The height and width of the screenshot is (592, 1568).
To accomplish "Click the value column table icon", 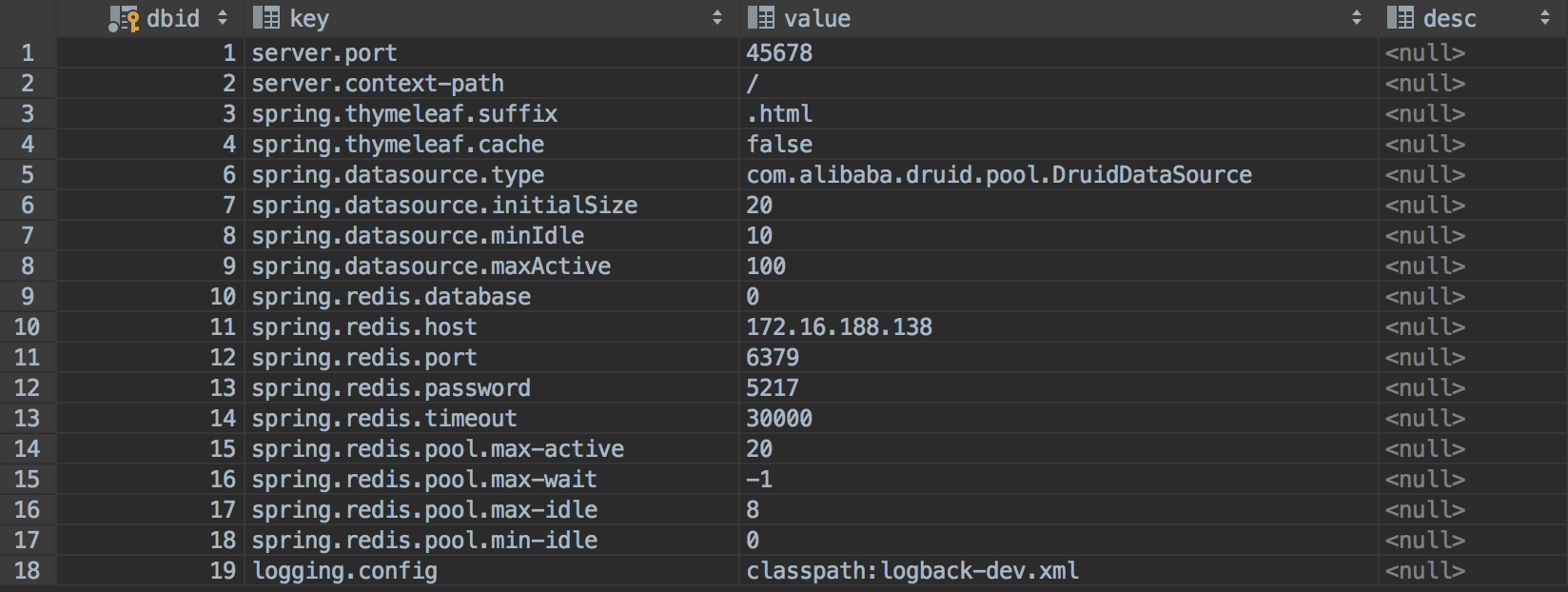I will [760, 18].
